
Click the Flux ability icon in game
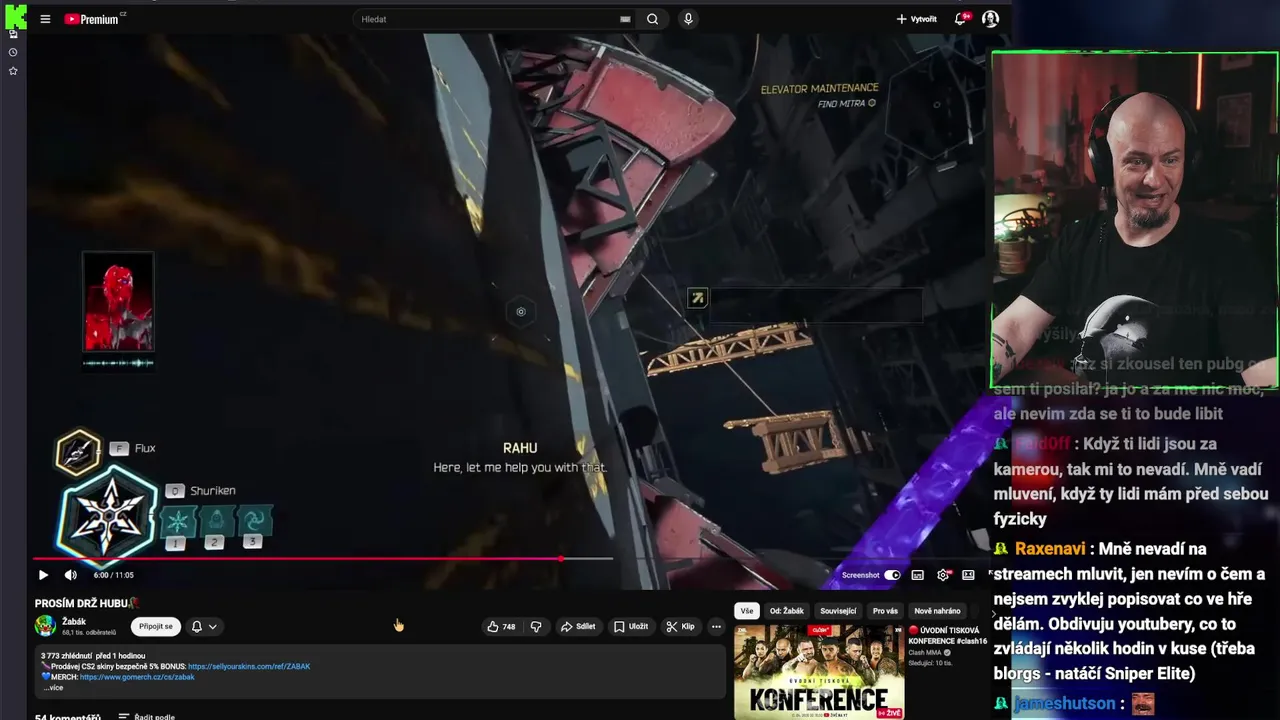tap(78, 452)
